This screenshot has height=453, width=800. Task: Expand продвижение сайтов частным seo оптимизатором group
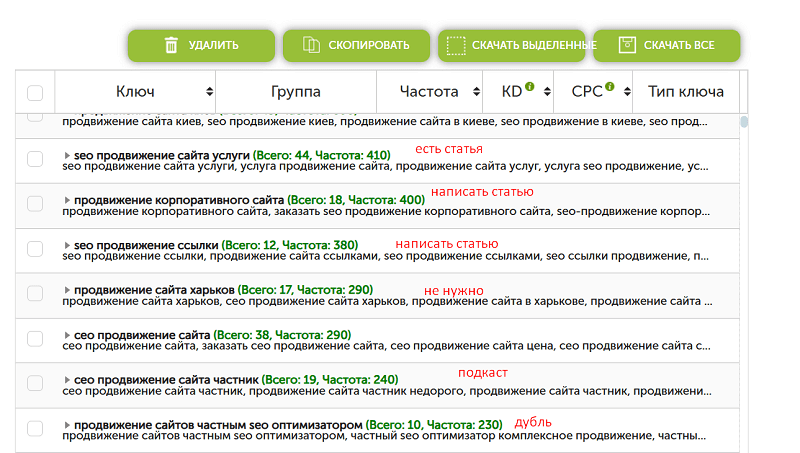[67, 425]
